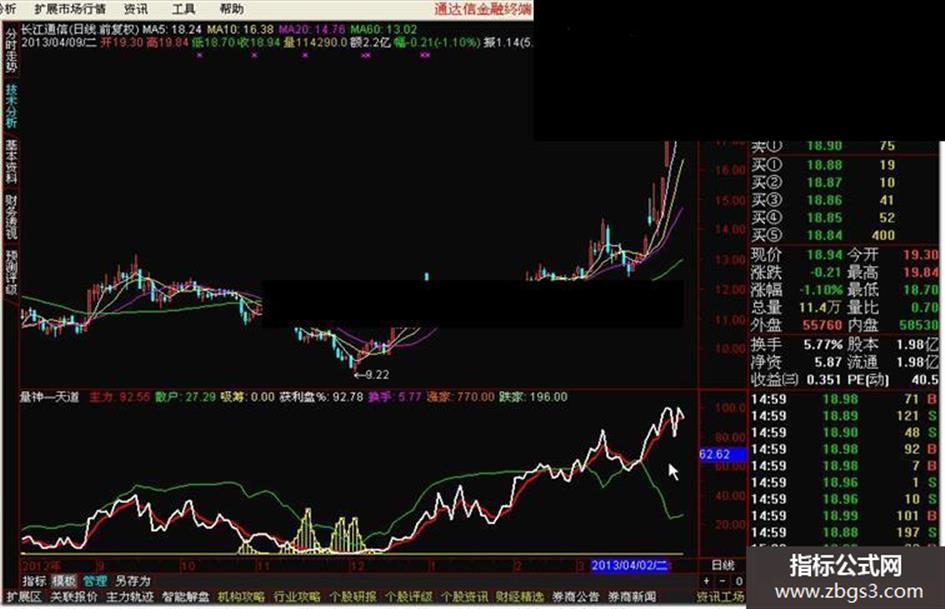
Task: Select the 14:59 tick row with volume 197
Action: [844, 532]
